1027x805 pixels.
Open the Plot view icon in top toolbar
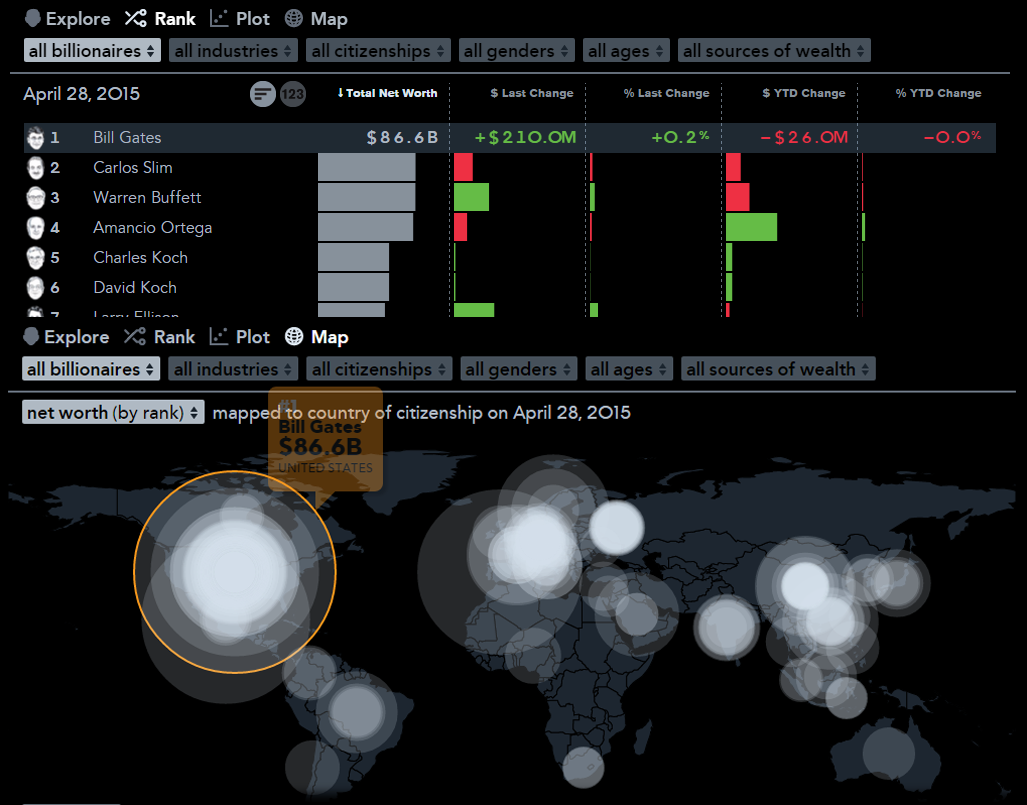pyautogui.click(x=217, y=17)
